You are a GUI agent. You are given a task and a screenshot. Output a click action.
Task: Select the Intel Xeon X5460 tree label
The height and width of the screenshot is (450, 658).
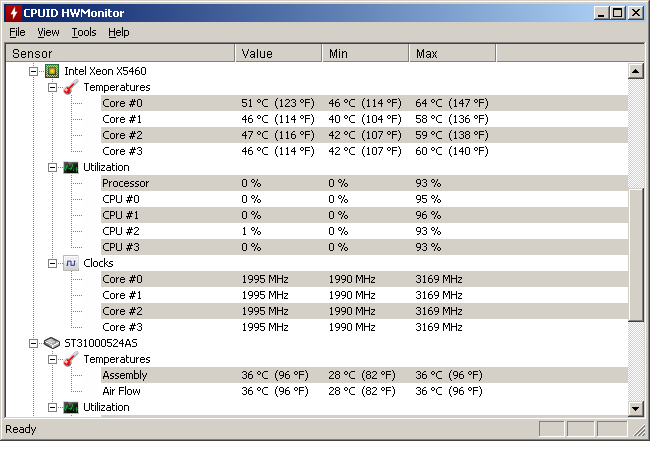coord(105,71)
